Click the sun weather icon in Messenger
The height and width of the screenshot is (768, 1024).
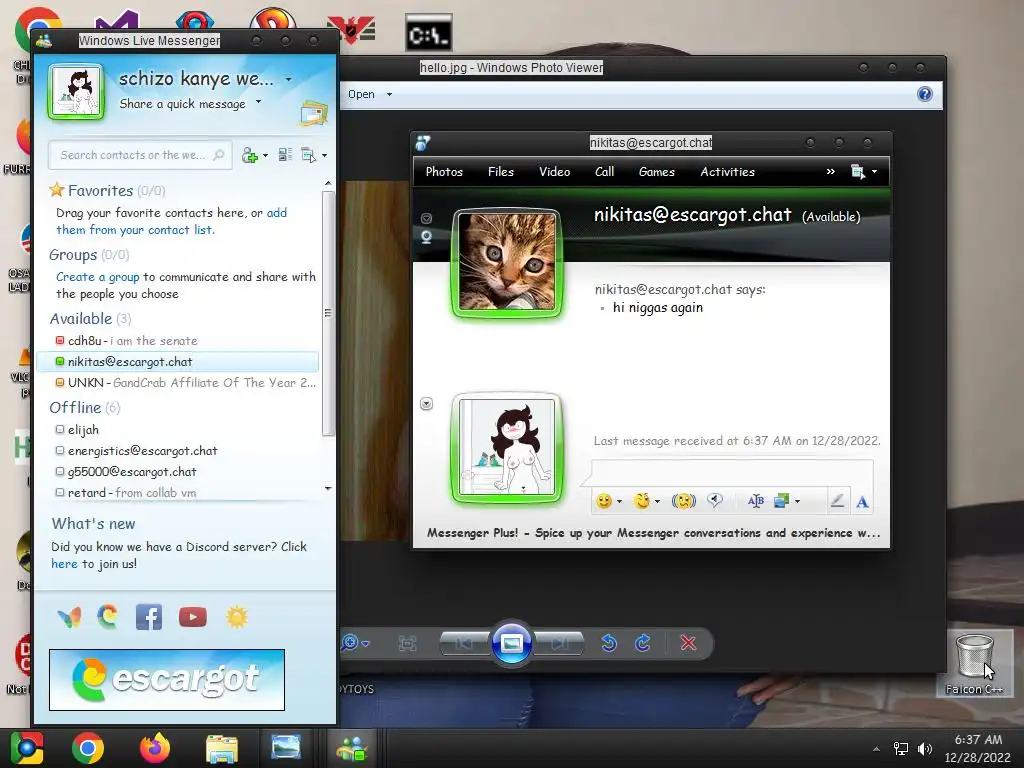click(237, 617)
